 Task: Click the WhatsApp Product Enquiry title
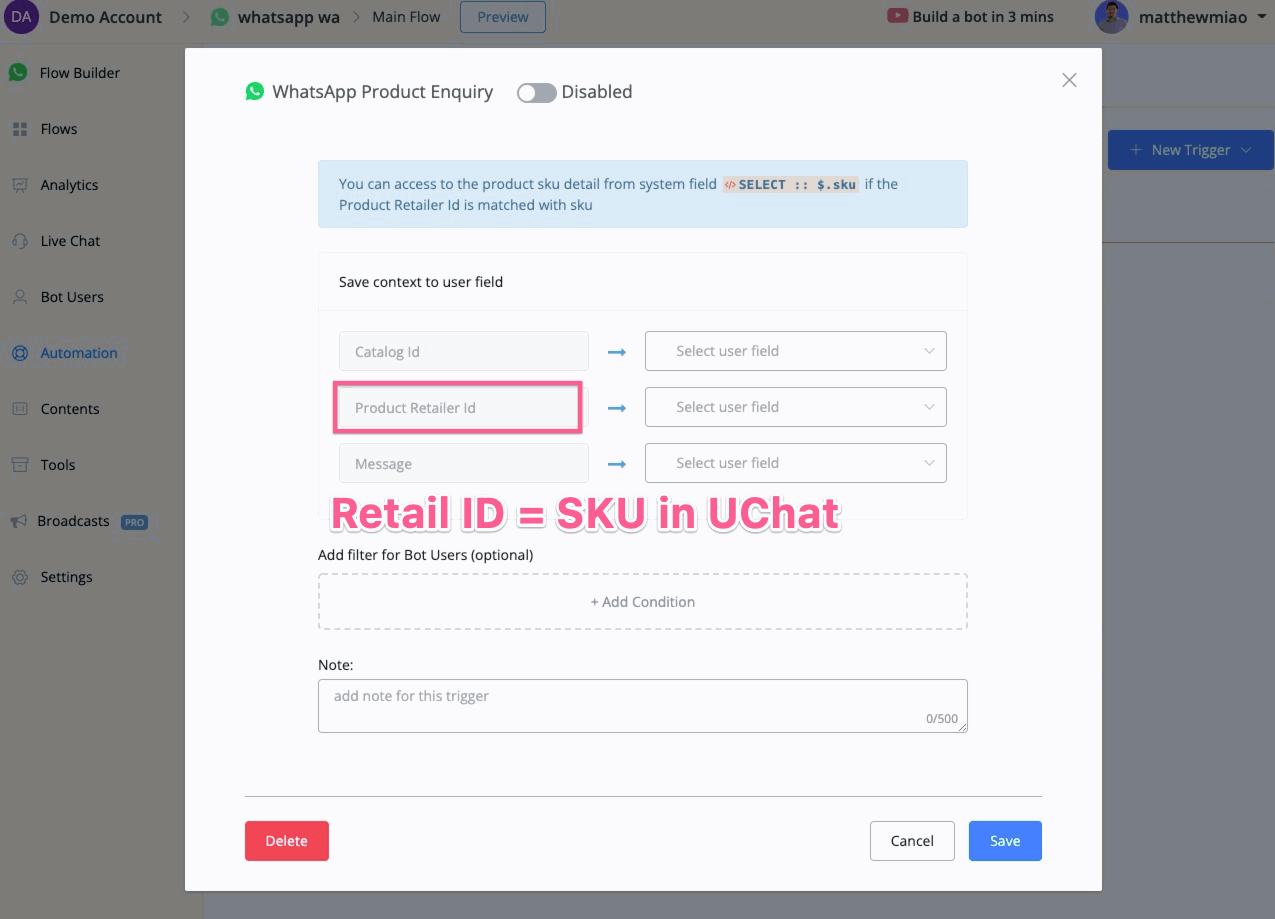[x=383, y=92]
